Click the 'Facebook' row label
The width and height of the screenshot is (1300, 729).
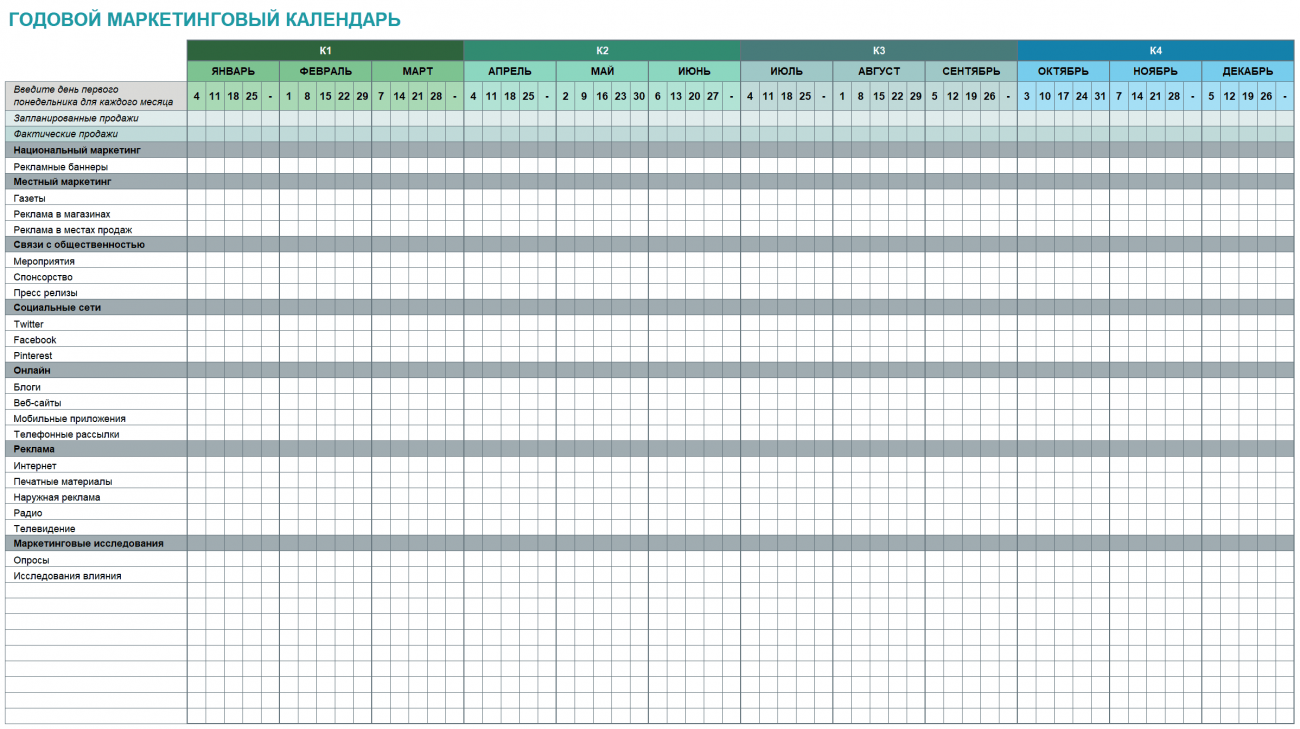[x=96, y=340]
